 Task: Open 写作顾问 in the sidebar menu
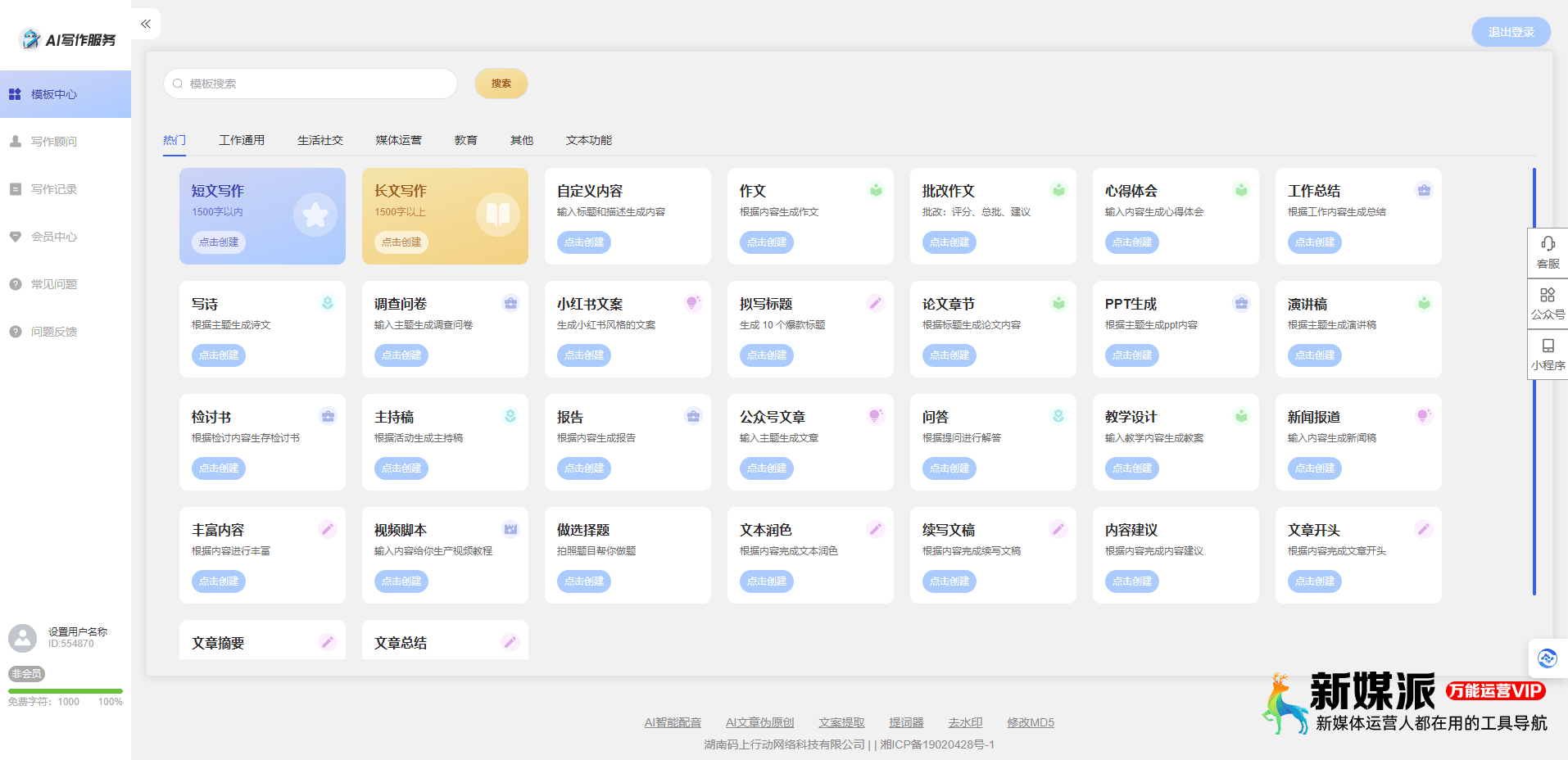click(54, 142)
